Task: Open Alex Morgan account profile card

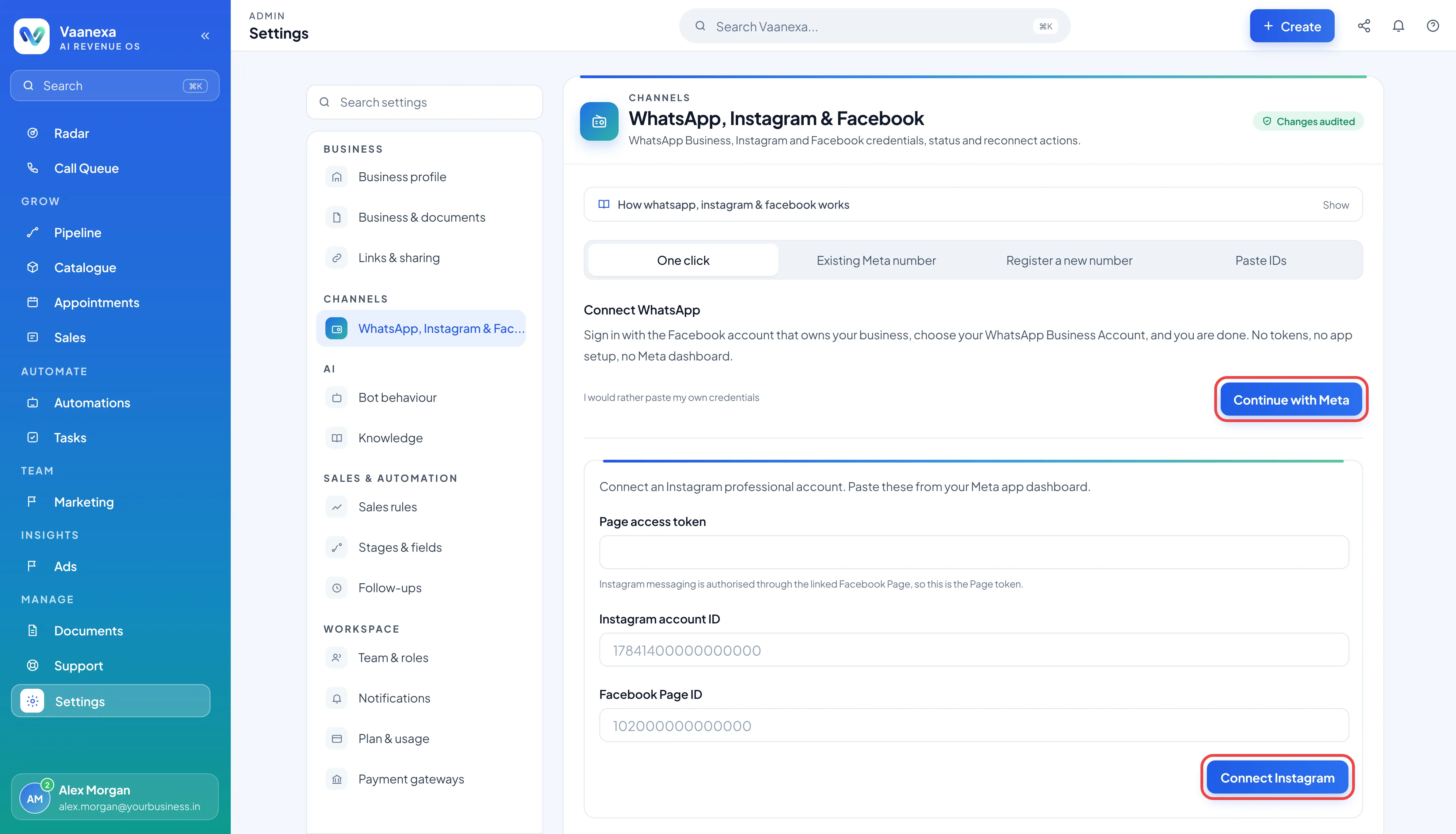Action: (115, 797)
